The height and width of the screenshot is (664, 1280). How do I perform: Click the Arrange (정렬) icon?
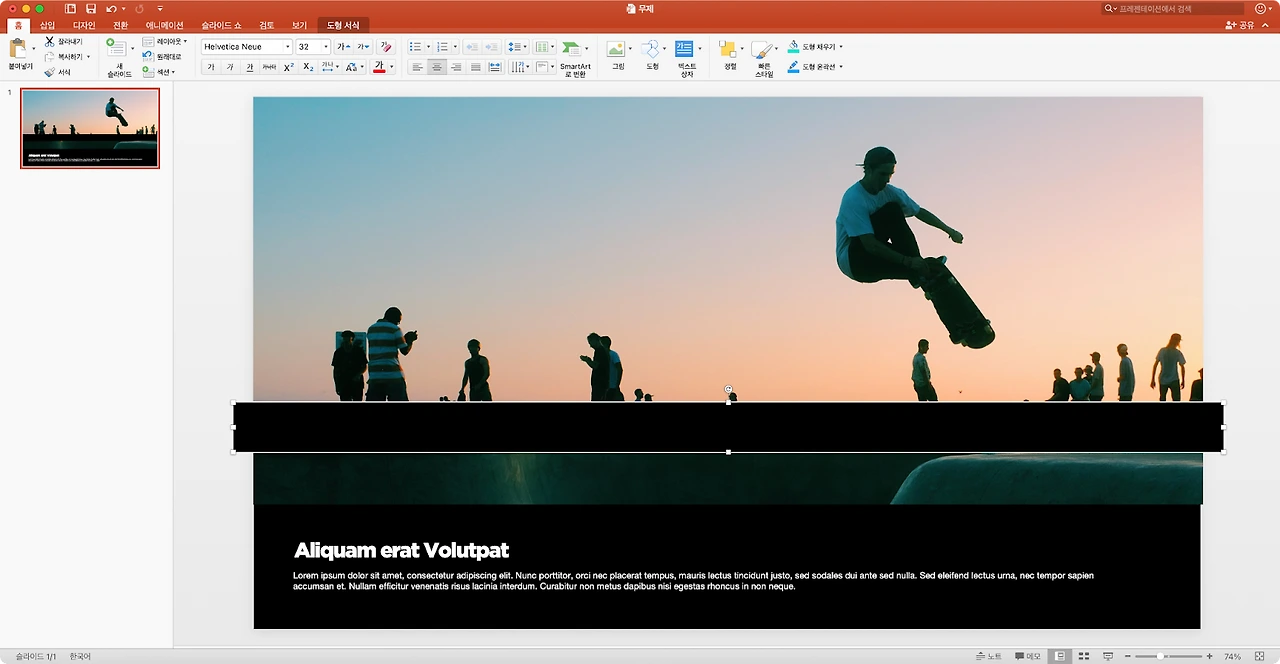pyautogui.click(x=728, y=49)
